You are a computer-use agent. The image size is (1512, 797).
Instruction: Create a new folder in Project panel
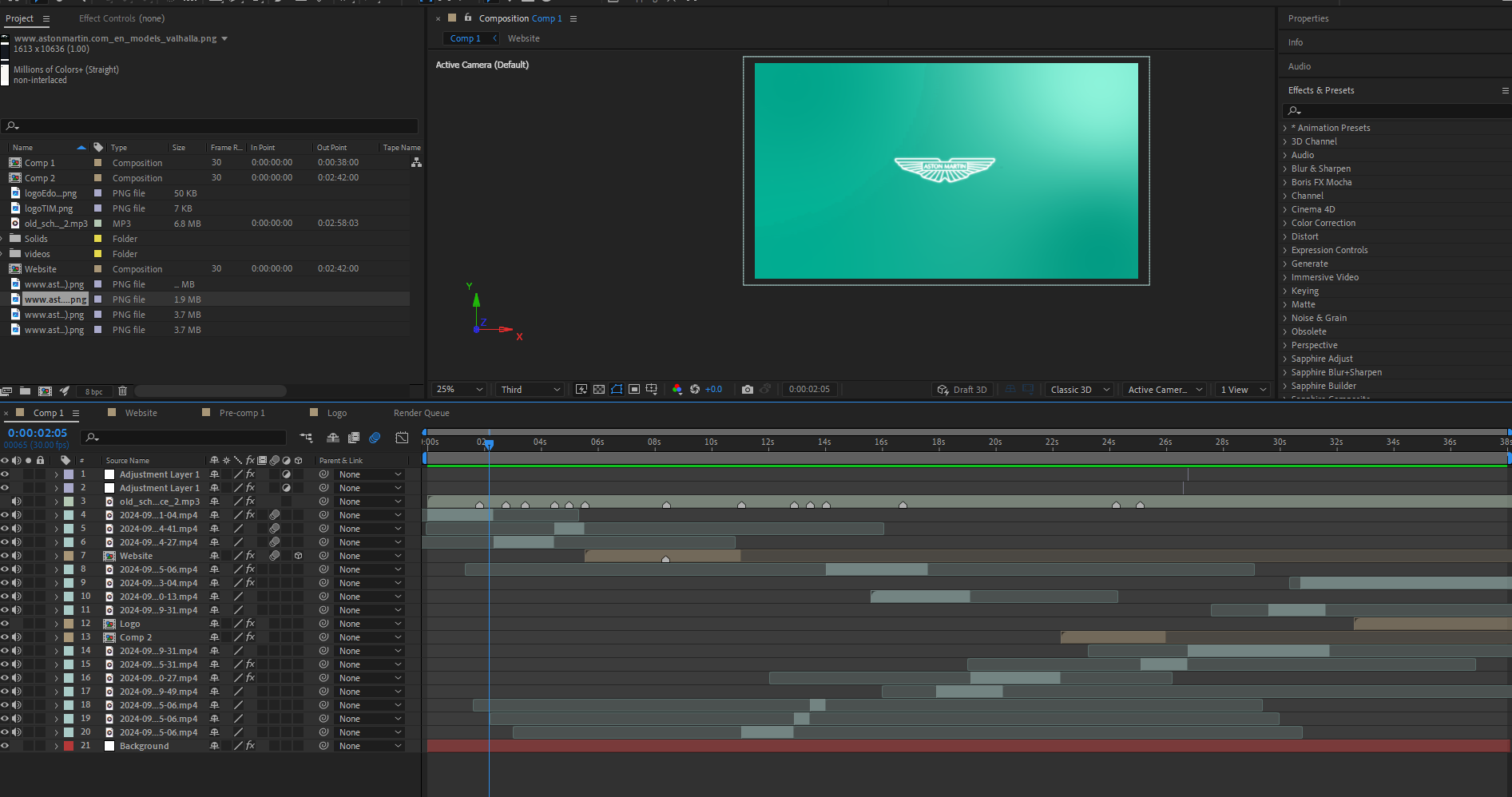(x=26, y=391)
